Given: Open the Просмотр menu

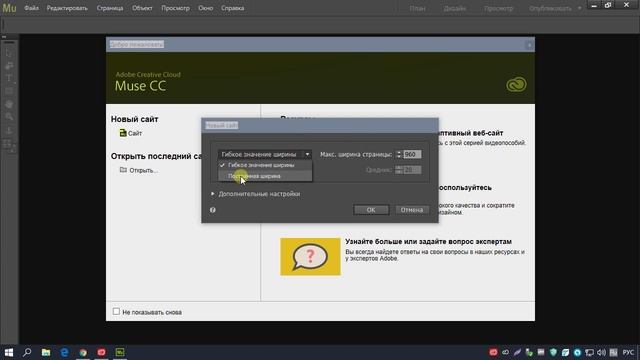Looking at the screenshot, I should (175, 8).
